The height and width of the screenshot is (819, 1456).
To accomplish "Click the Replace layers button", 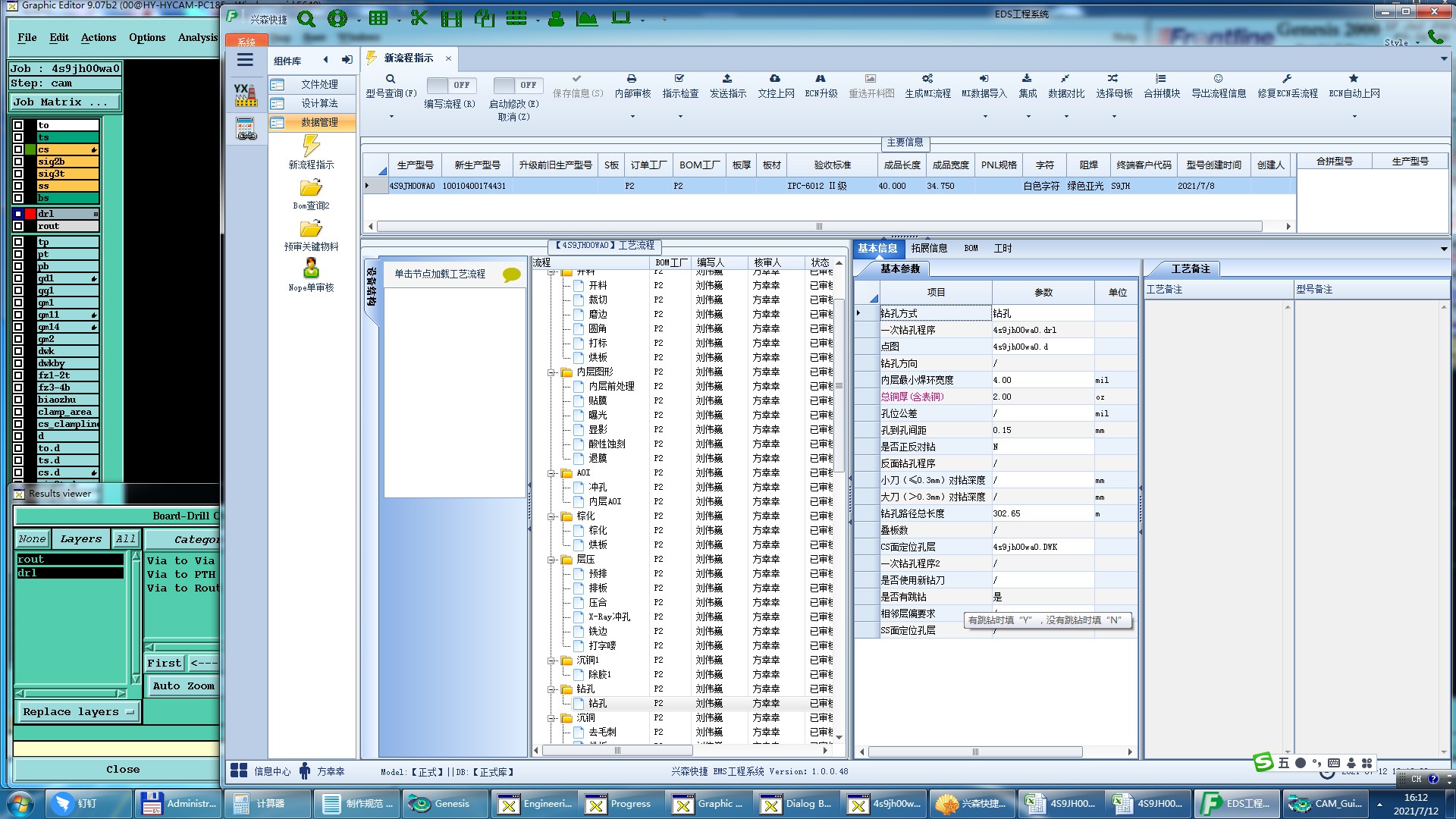I will coord(77,712).
